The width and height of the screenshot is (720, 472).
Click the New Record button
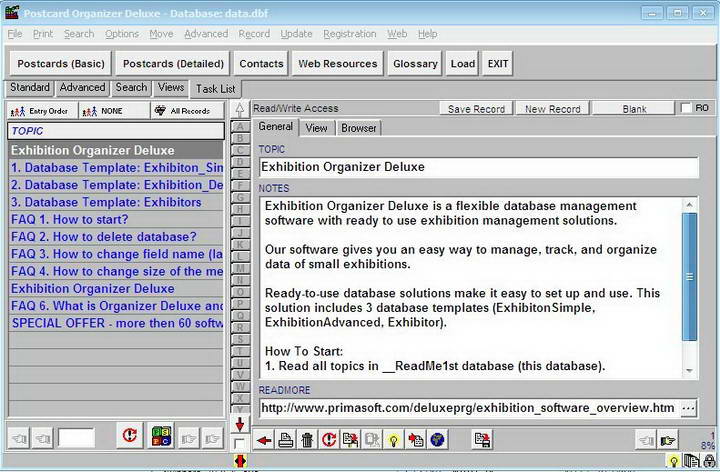coord(552,109)
